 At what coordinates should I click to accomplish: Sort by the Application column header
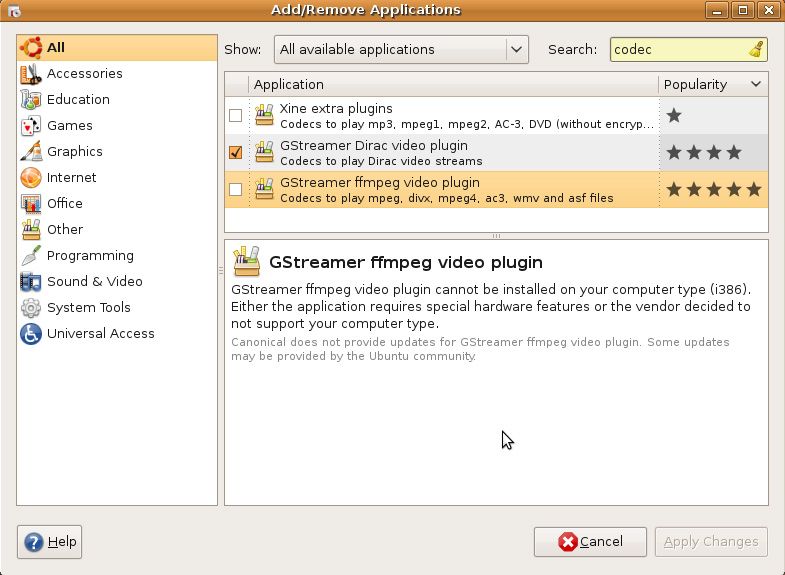click(x=454, y=84)
